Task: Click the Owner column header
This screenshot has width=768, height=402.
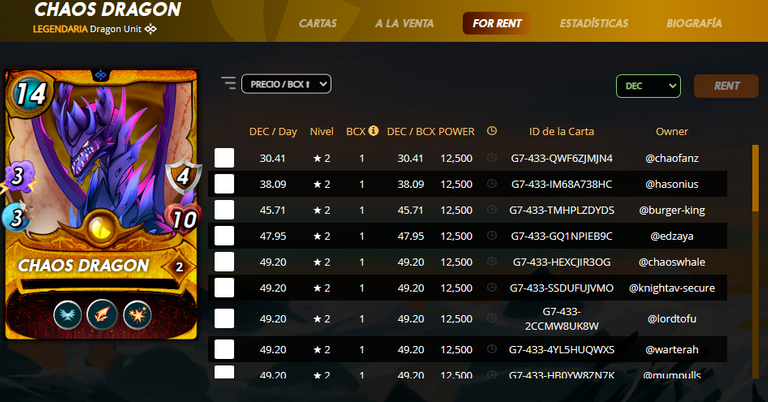Action: click(x=672, y=131)
